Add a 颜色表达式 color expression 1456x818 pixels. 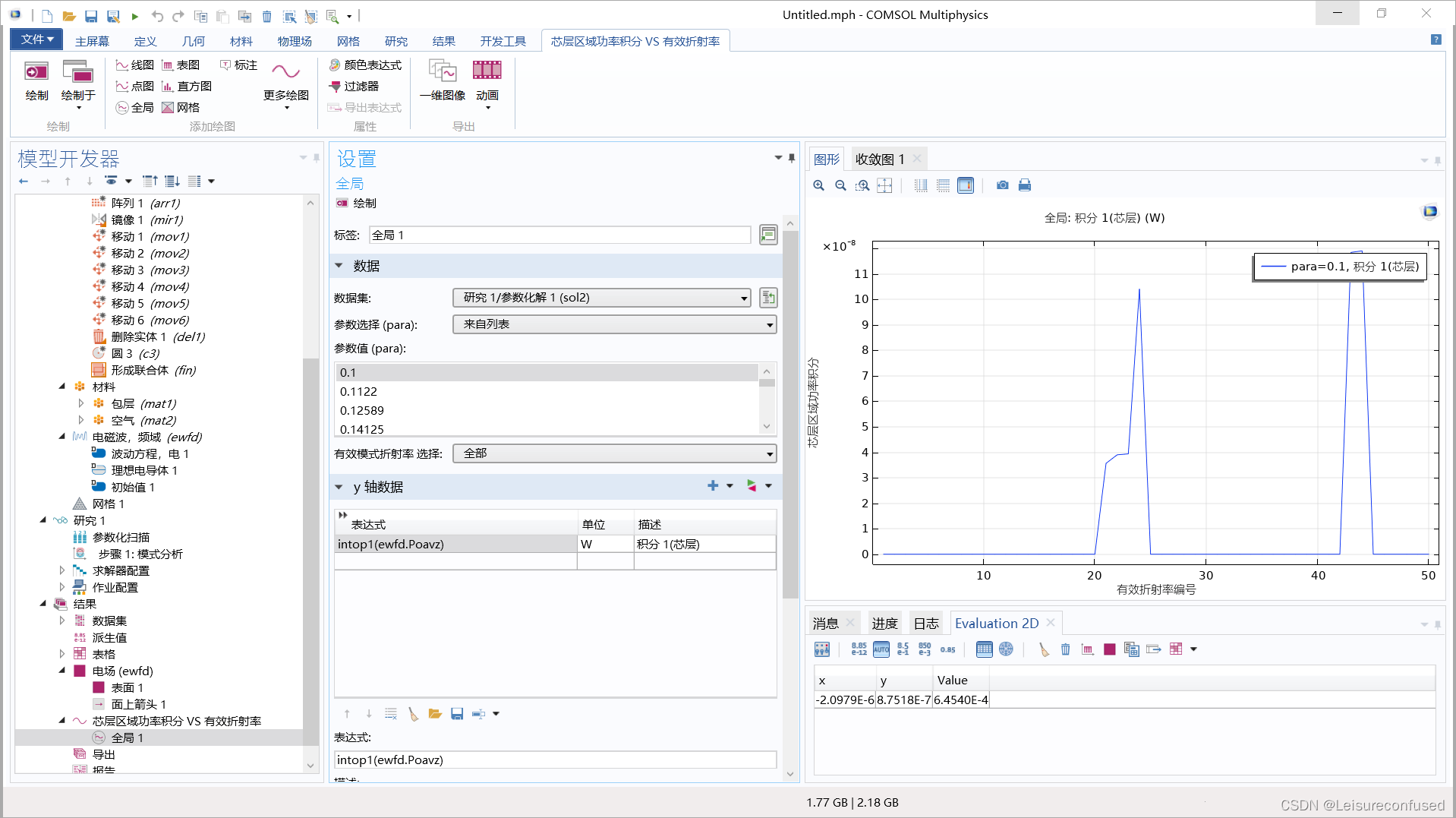coord(365,65)
